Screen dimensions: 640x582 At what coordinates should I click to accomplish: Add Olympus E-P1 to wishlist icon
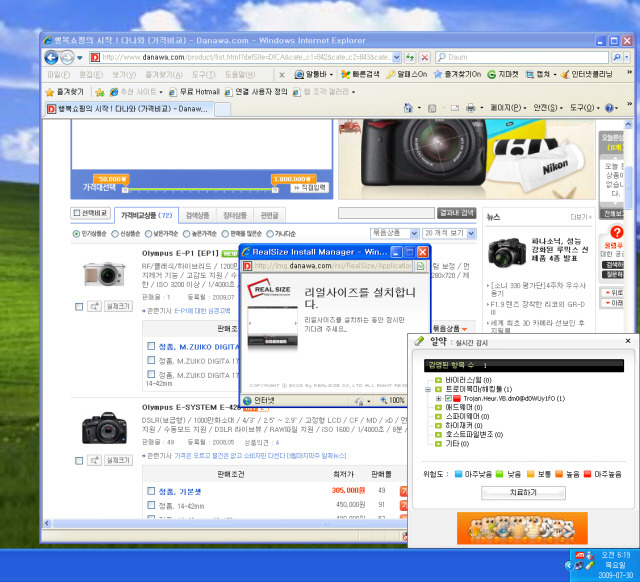pos(94,306)
